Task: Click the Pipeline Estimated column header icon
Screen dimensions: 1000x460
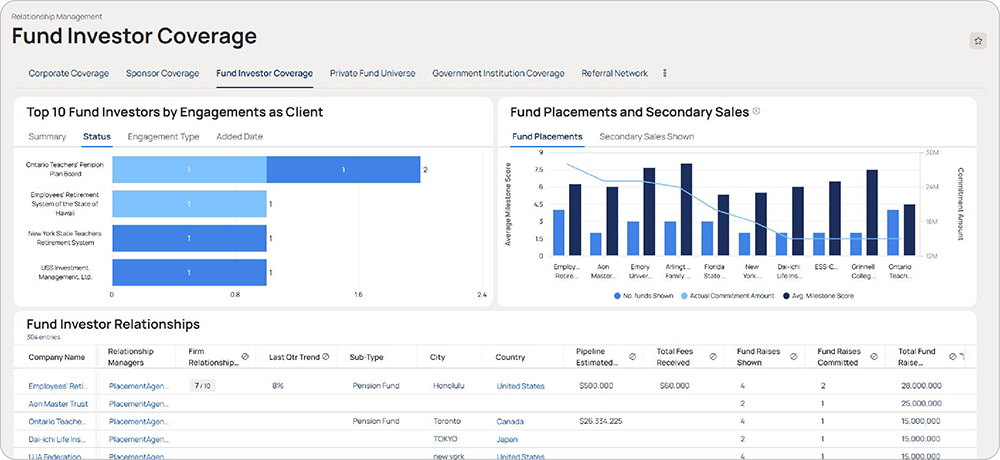Action: point(632,357)
